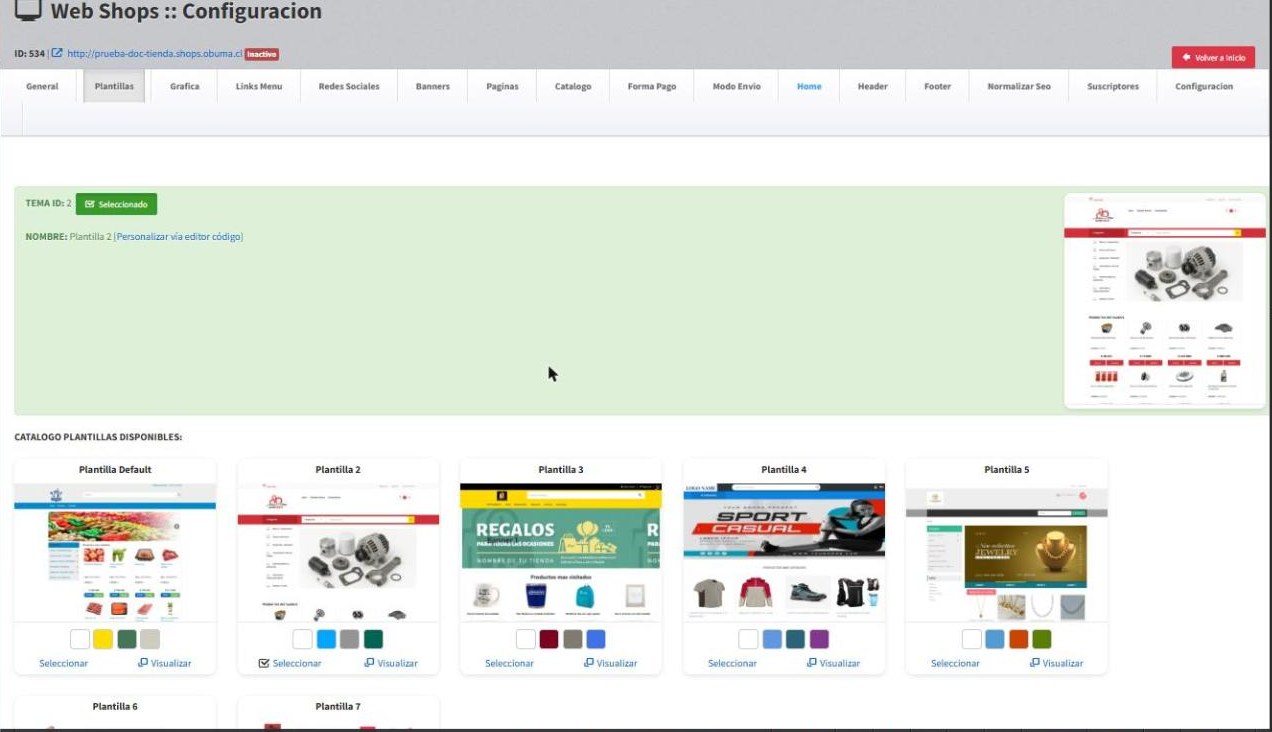1272x732 pixels.
Task: Open the Configuracion tab
Action: coord(1204,86)
